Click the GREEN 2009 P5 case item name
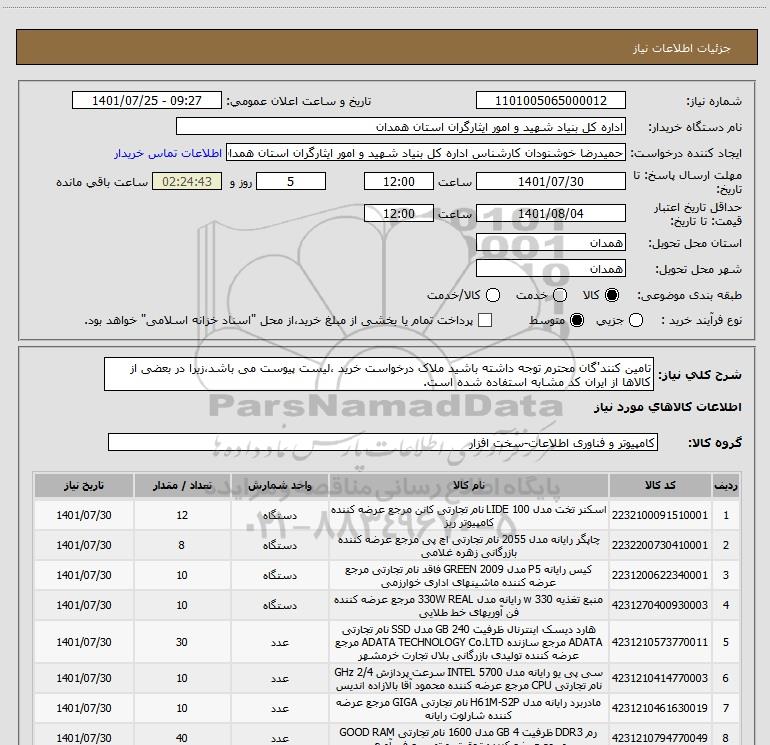 (x=468, y=576)
